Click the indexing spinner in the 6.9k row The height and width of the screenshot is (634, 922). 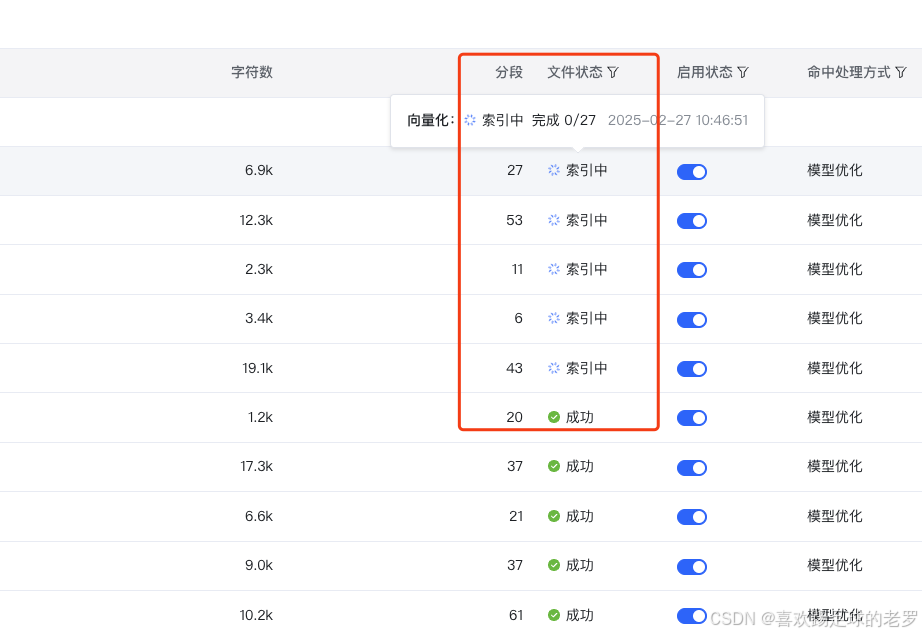554,171
